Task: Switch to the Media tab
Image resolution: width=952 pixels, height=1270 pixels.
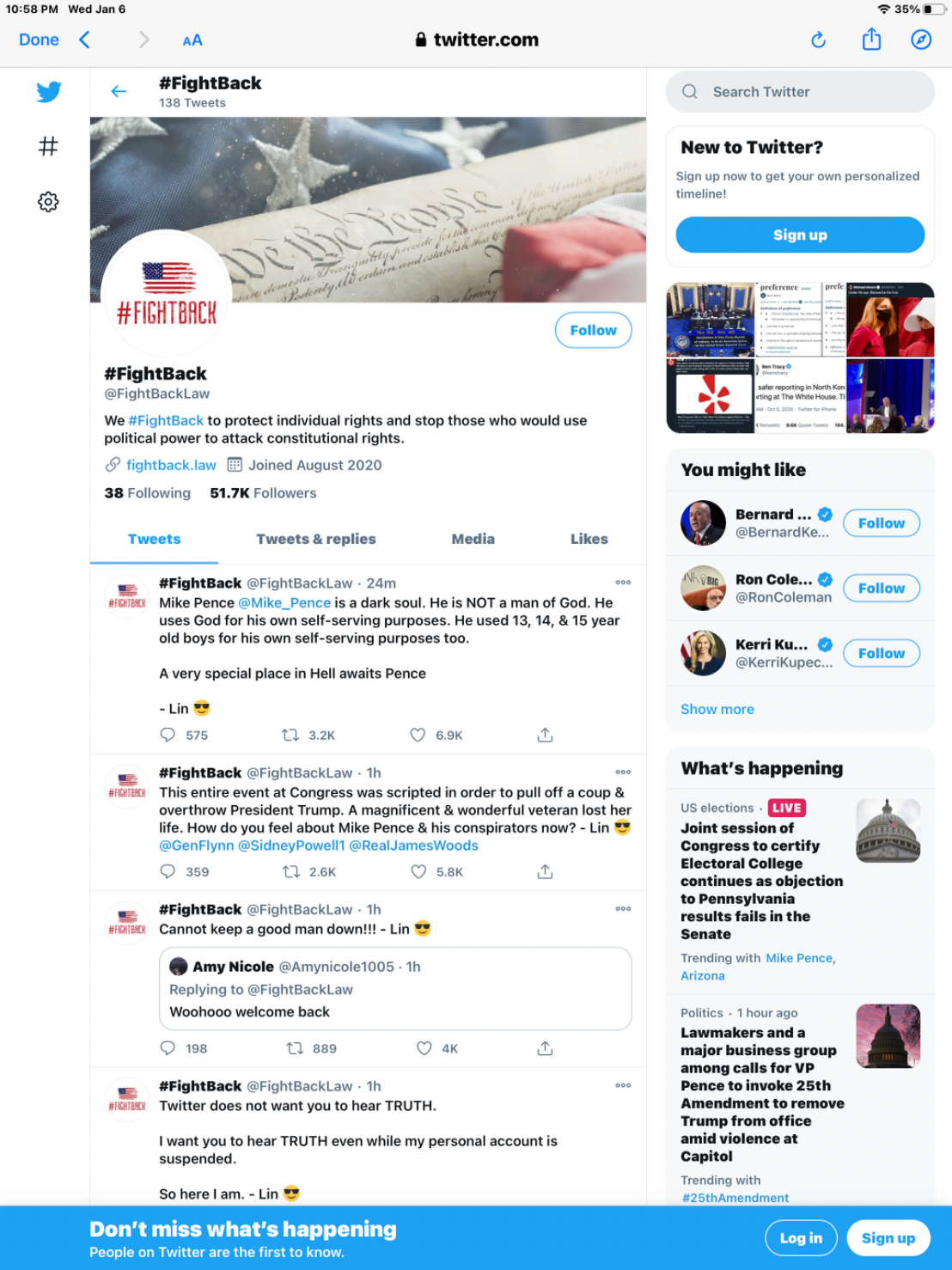Action: (x=473, y=539)
